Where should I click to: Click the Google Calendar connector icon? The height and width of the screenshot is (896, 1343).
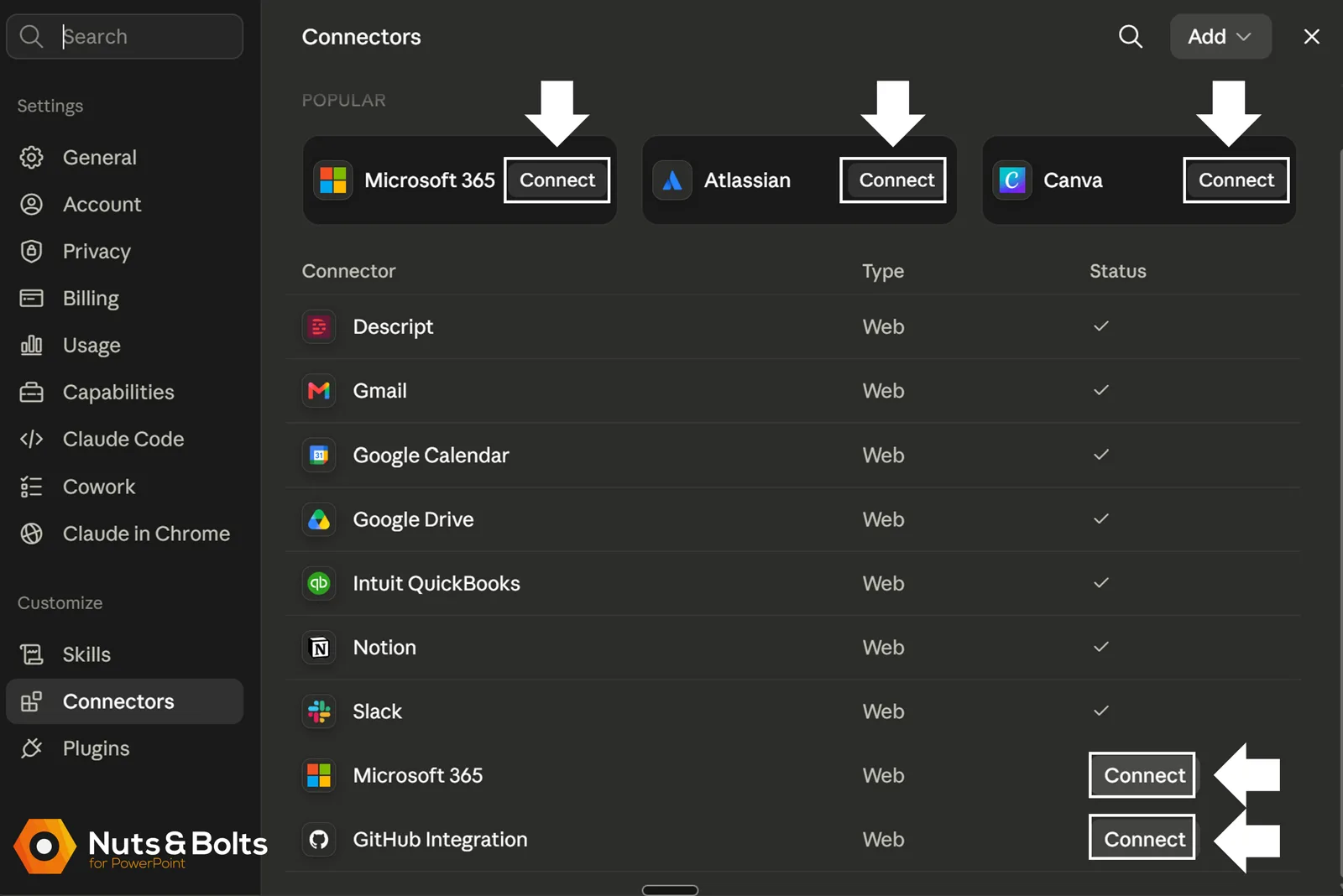[x=319, y=456]
